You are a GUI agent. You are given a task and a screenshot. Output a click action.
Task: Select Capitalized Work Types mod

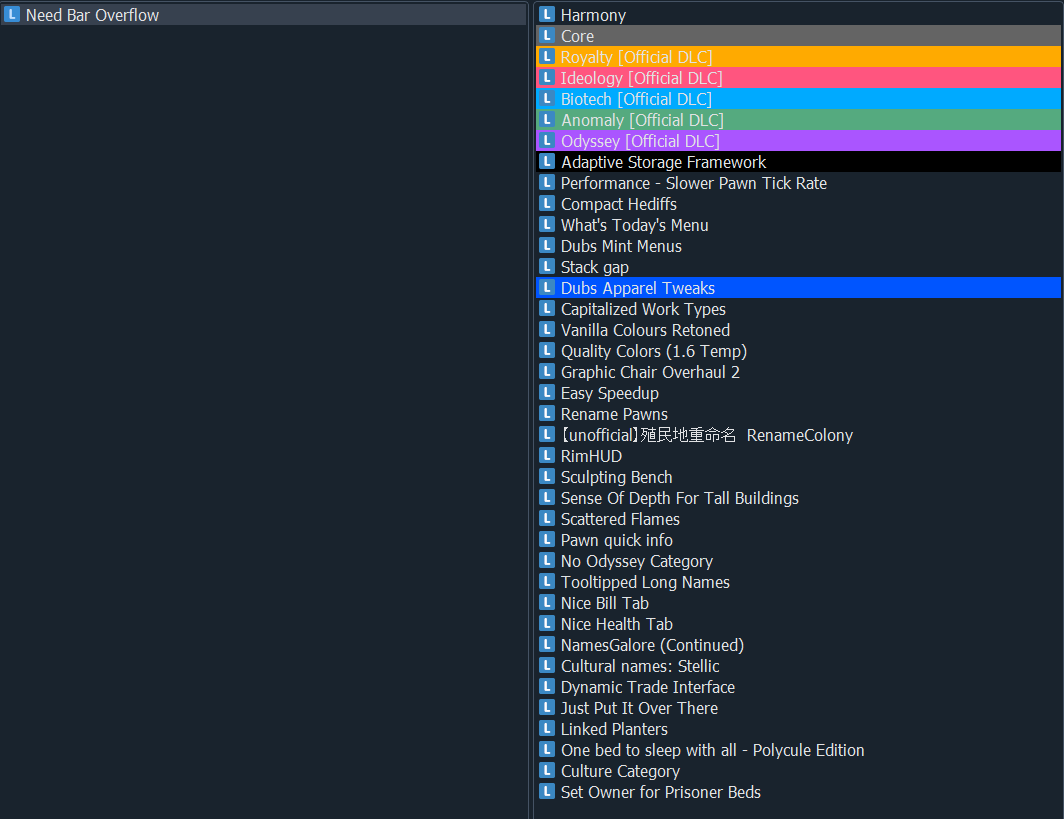coord(799,309)
